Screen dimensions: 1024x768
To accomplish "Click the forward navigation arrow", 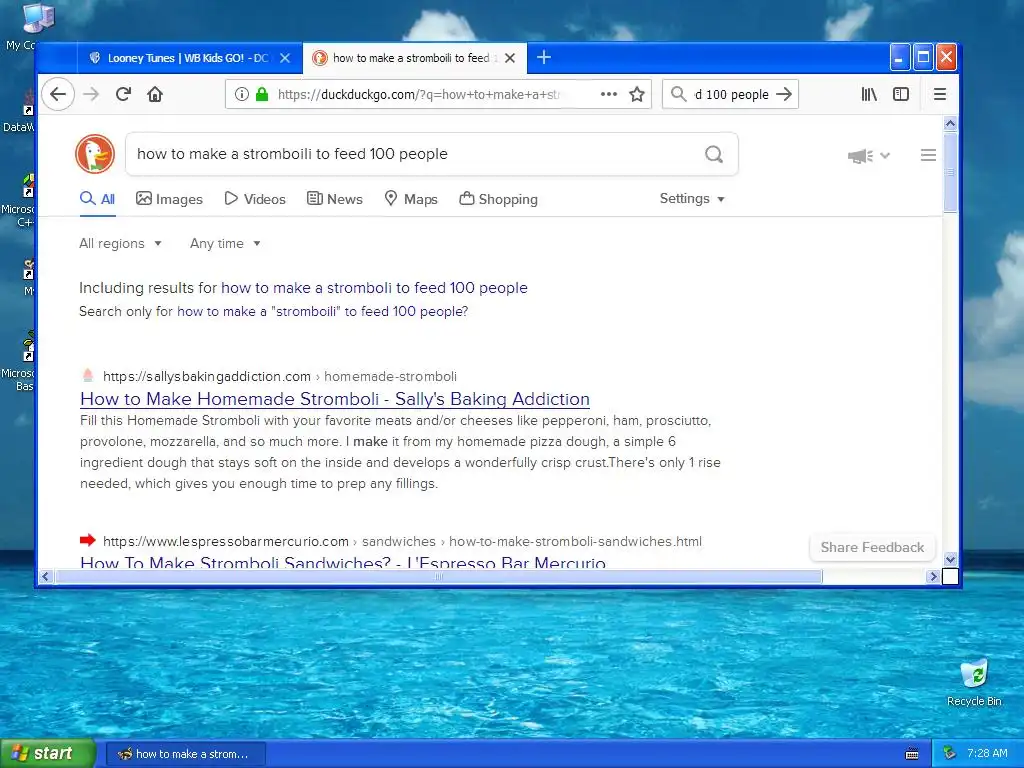I will tap(91, 94).
